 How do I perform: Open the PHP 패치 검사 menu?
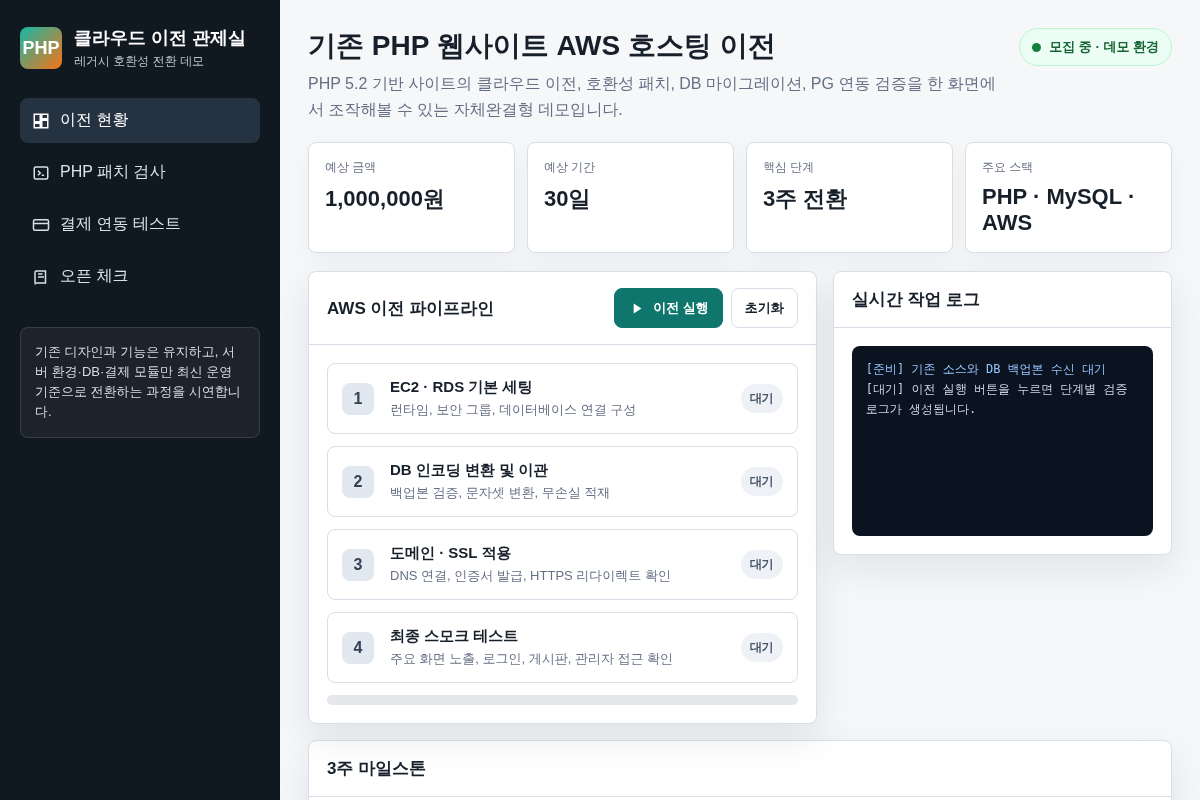pyautogui.click(x=140, y=172)
